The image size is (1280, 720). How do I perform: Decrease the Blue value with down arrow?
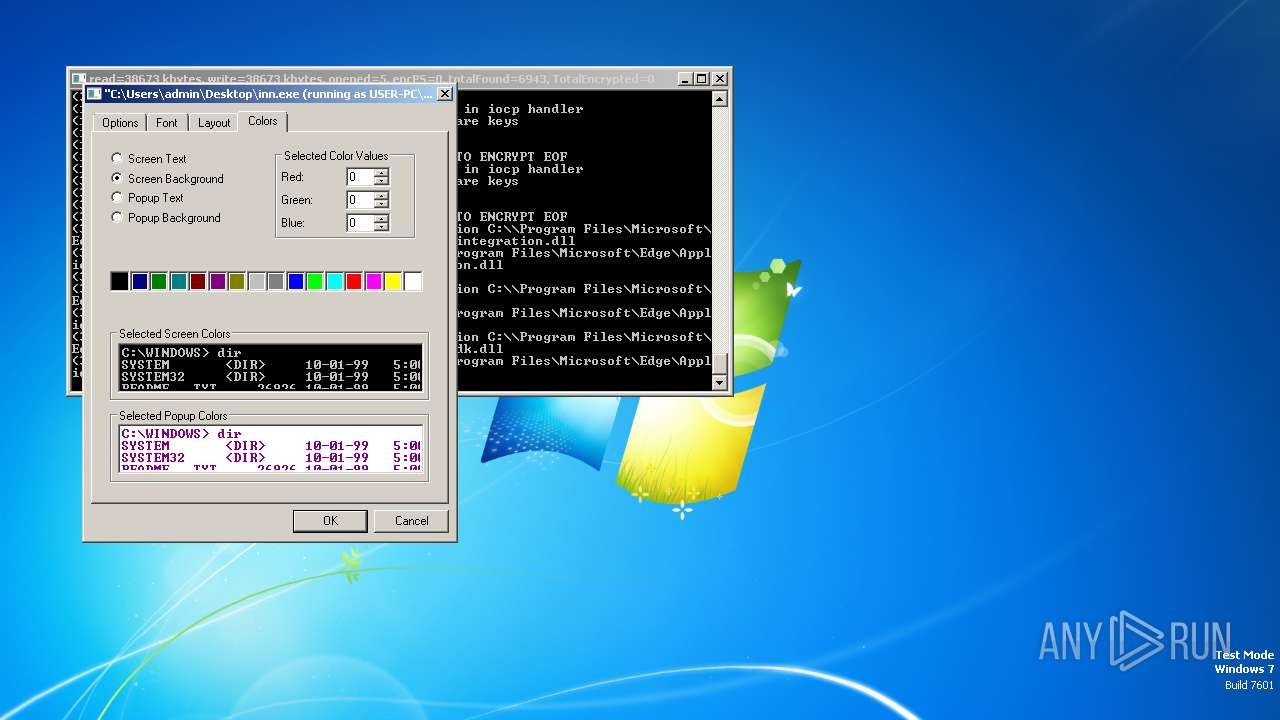pos(381,228)
